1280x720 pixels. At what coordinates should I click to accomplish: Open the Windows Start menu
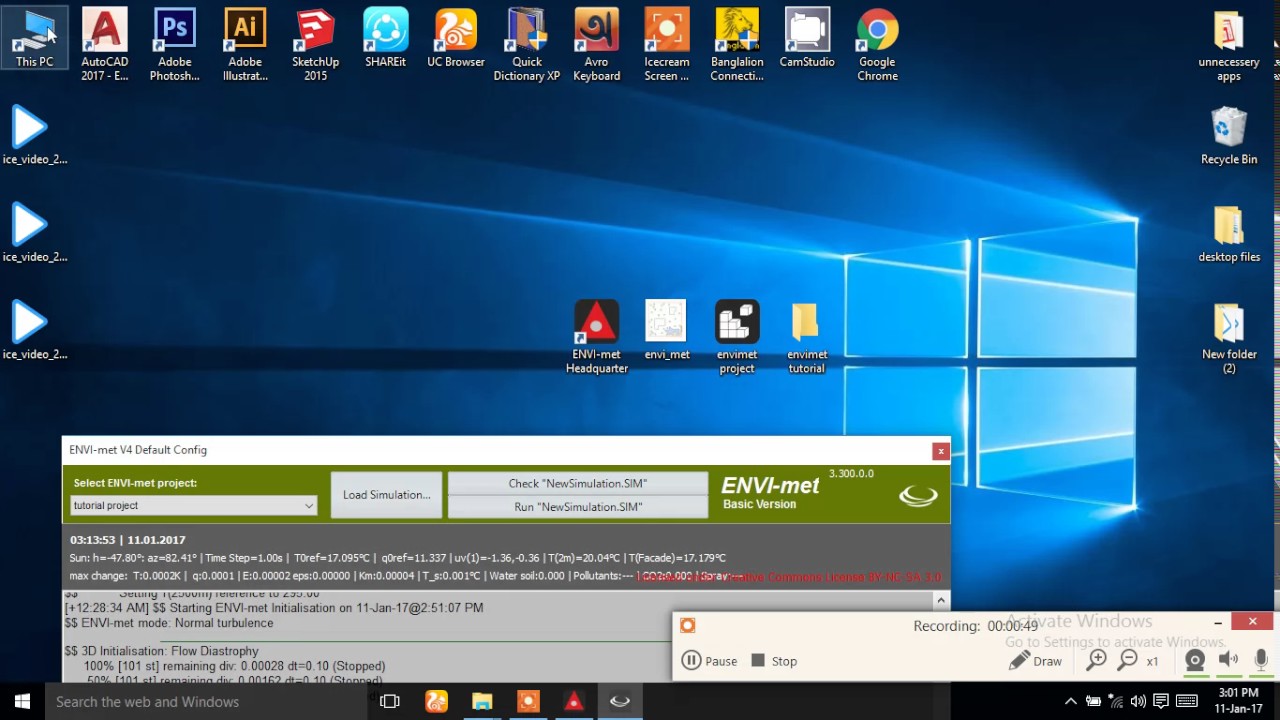tap(22, 702)
